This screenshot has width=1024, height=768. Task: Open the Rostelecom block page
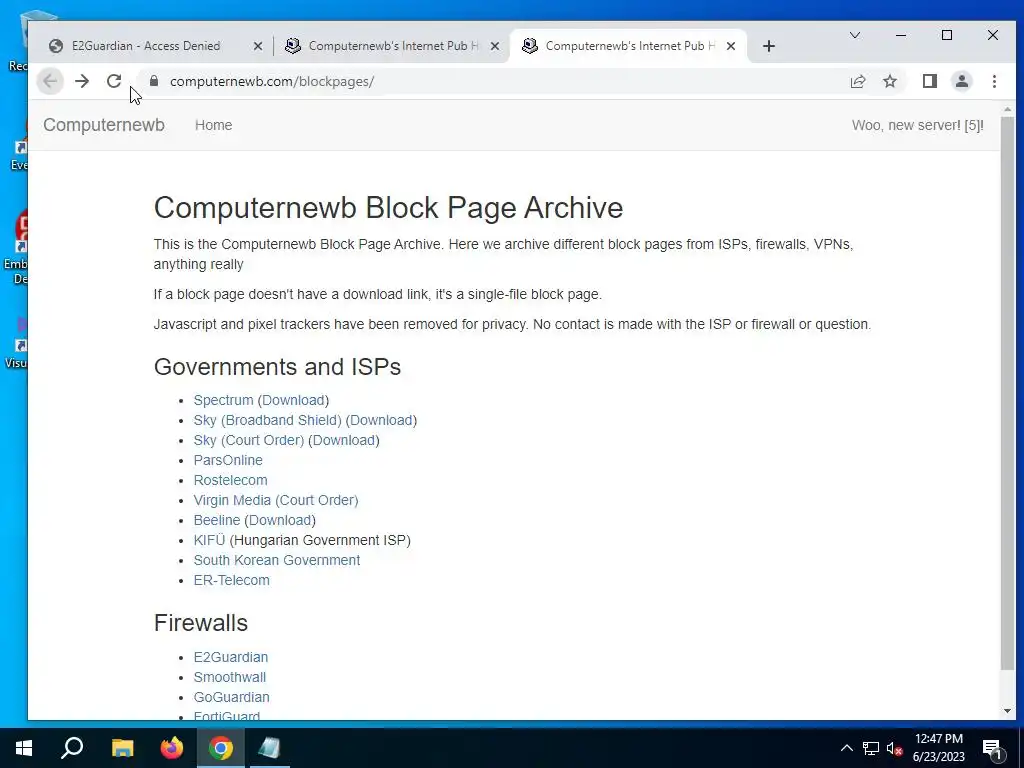pos(231,481)
